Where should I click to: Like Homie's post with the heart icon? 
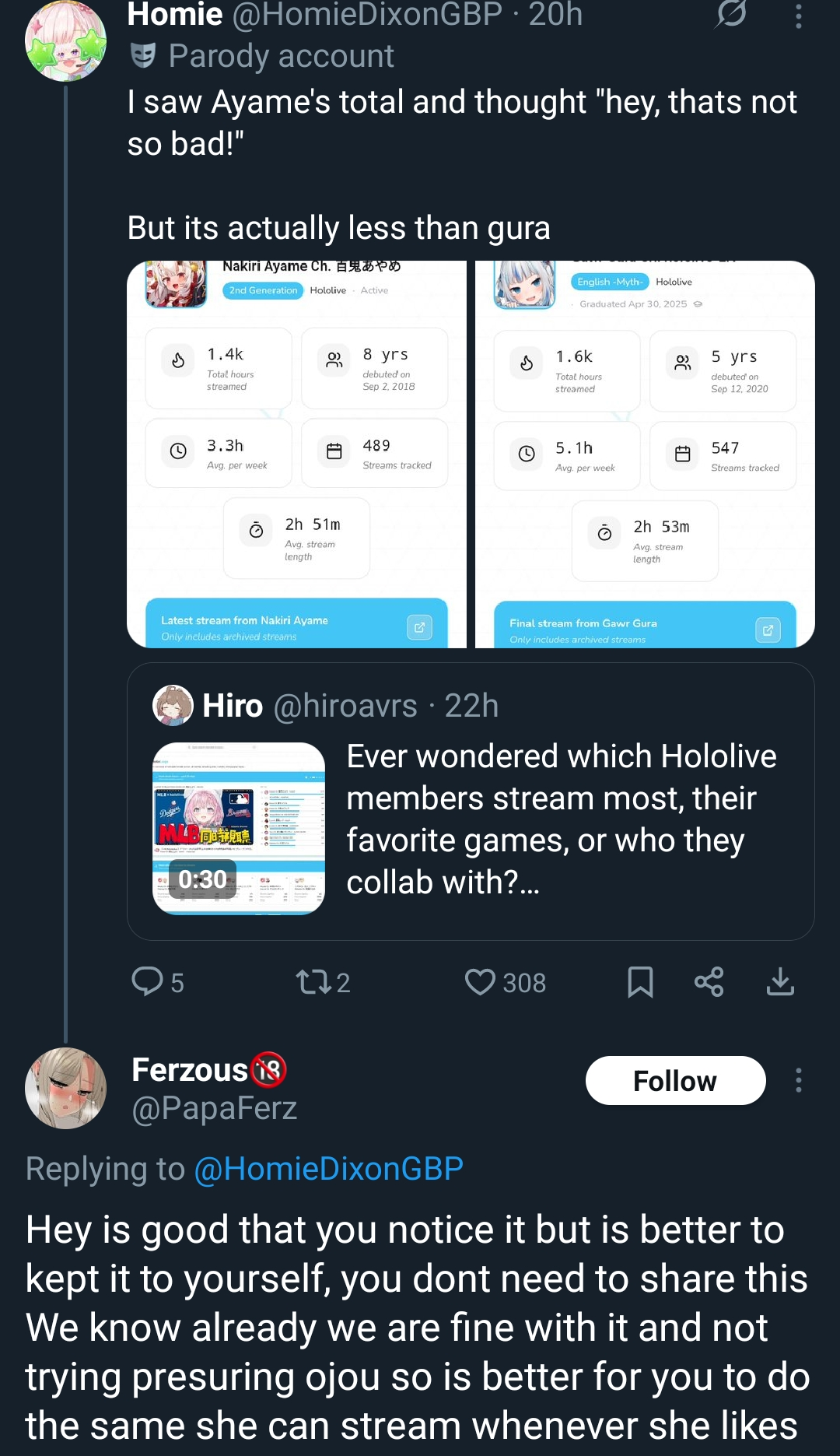tap(505, 982)
